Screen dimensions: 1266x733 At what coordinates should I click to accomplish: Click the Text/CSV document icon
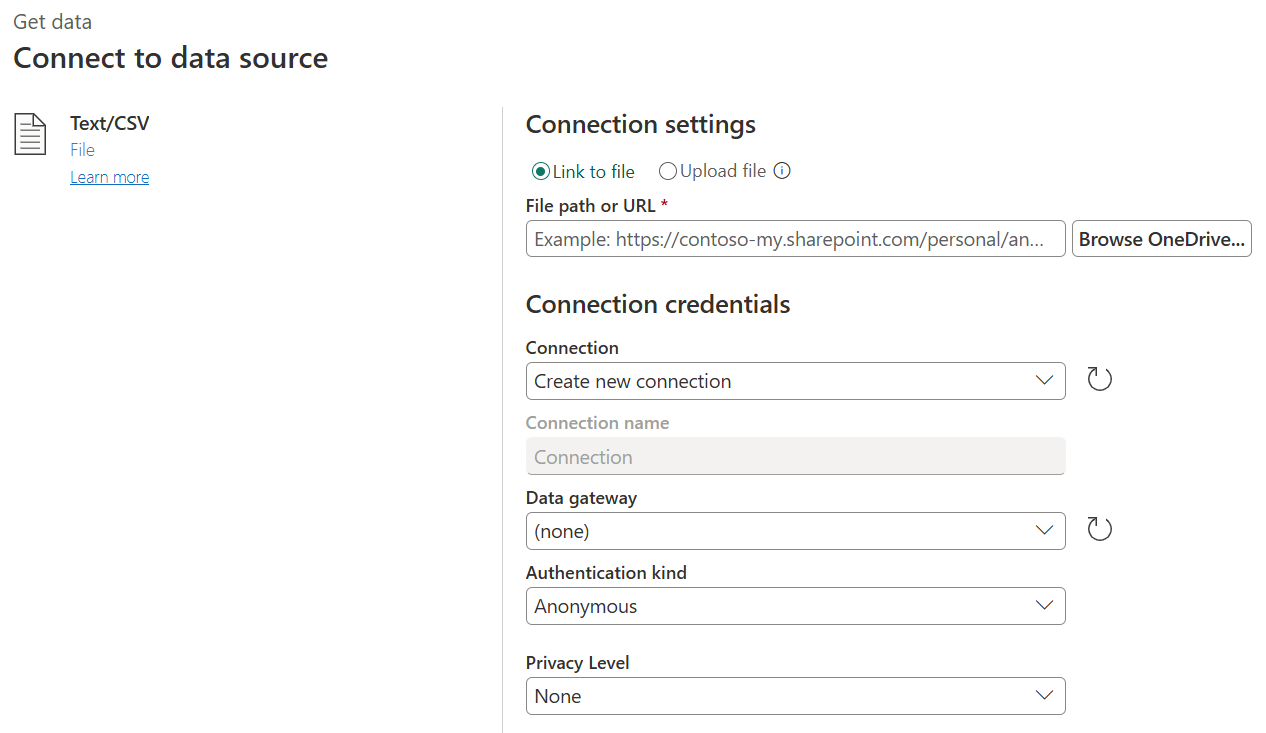tap(29, 133)
